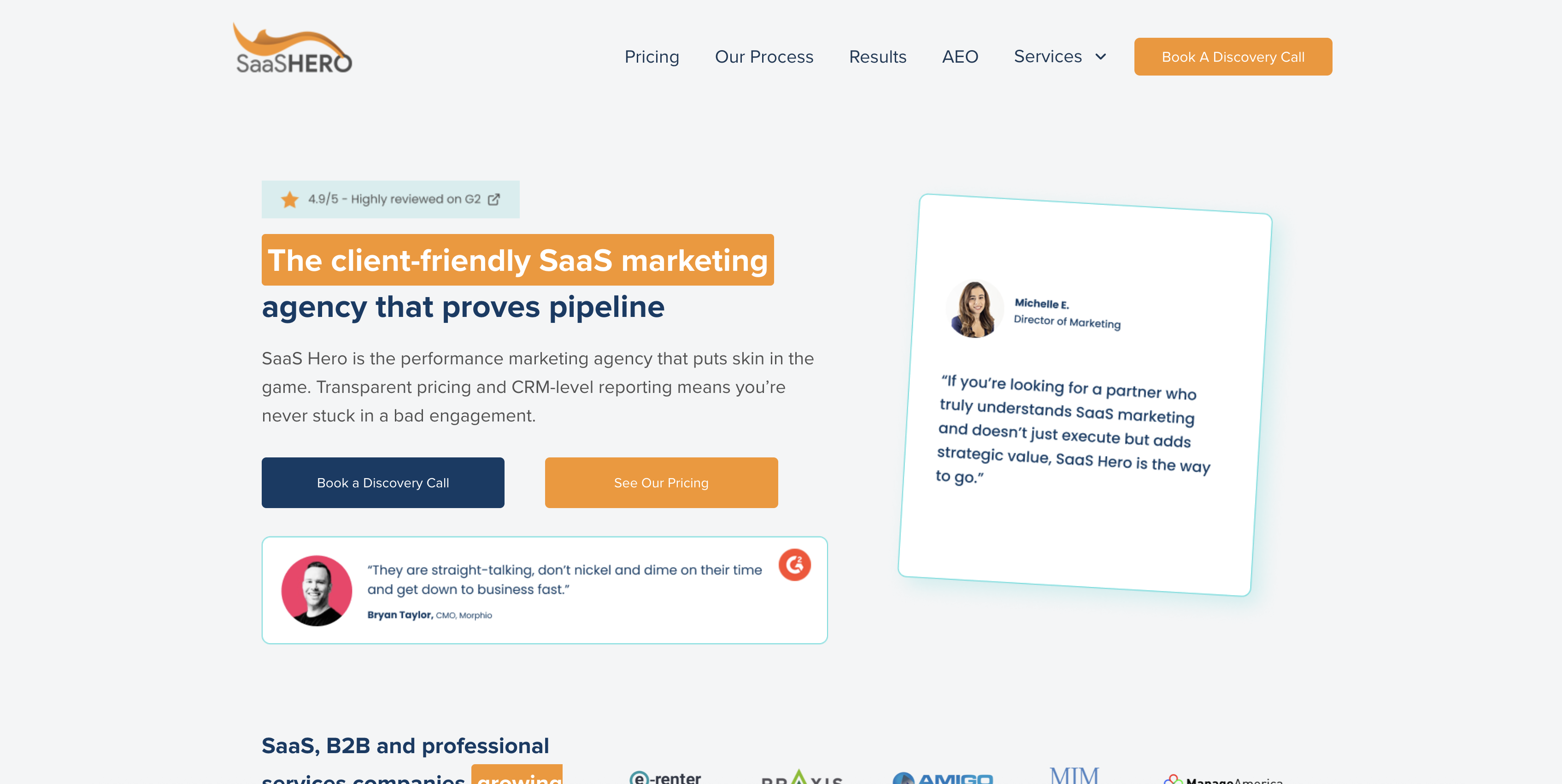The height and width of the screenshot is (784, 1562).
Task: Click the MIM client logo
Action: pyautogui.click(x=1074, y=775)
